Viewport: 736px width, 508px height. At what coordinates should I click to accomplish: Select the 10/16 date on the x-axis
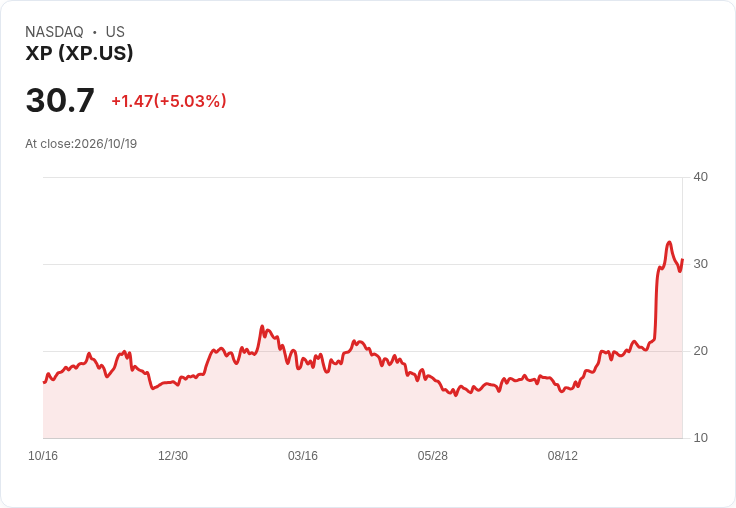point(43,456)
